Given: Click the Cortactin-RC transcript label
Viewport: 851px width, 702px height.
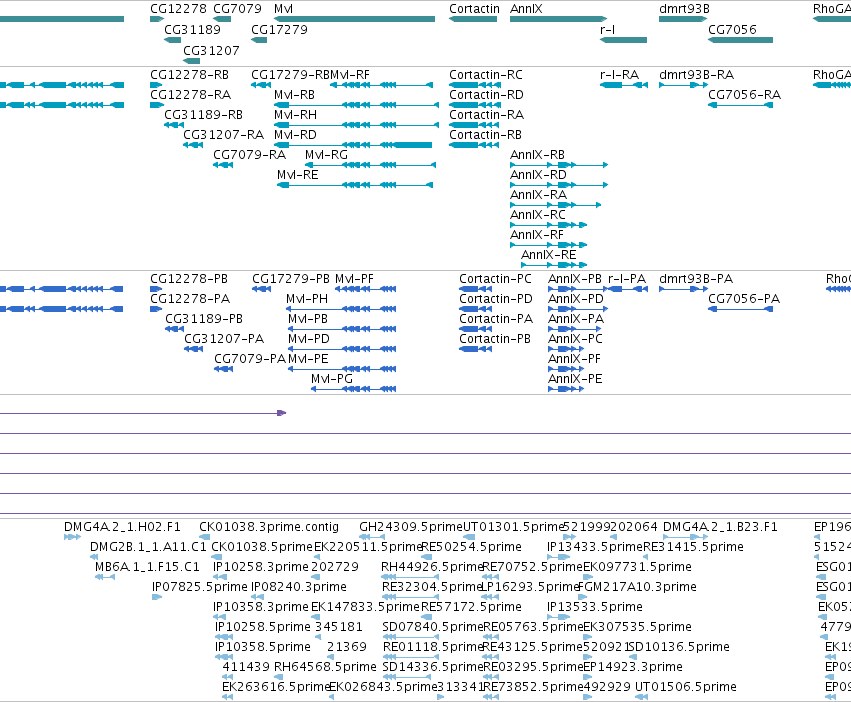Looking at the screenshot, I should 486,74.
